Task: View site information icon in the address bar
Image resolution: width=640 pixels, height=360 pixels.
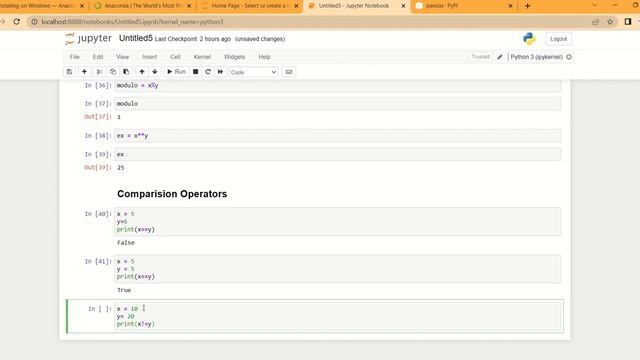Action: coord(35,22)
